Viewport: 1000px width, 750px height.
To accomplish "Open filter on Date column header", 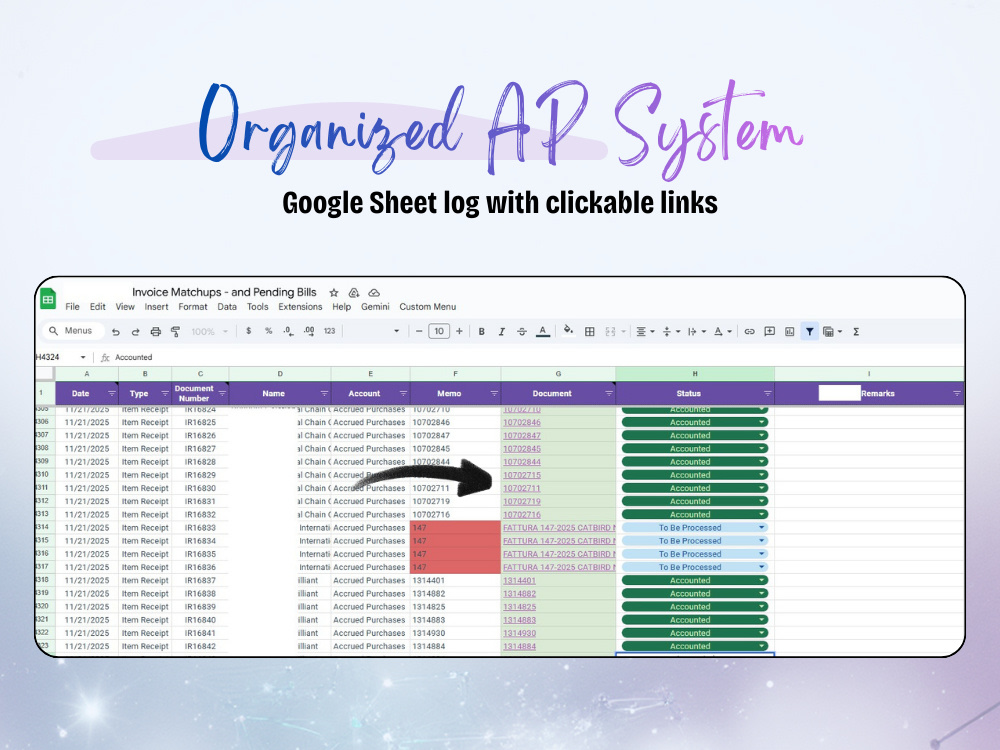I will 112,393.
